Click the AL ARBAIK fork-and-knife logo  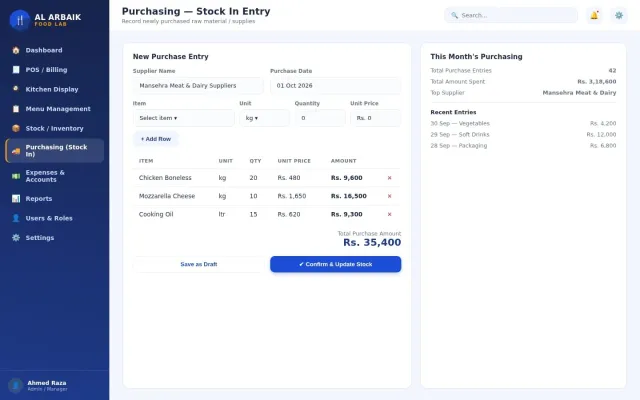20,20
